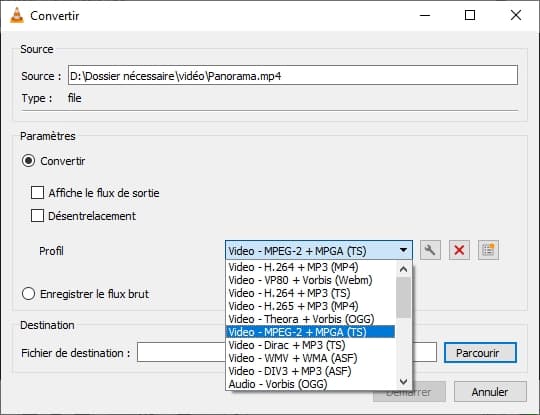Close the Convertir dialog window
The image size is (540, 415).
pos(516,15)
